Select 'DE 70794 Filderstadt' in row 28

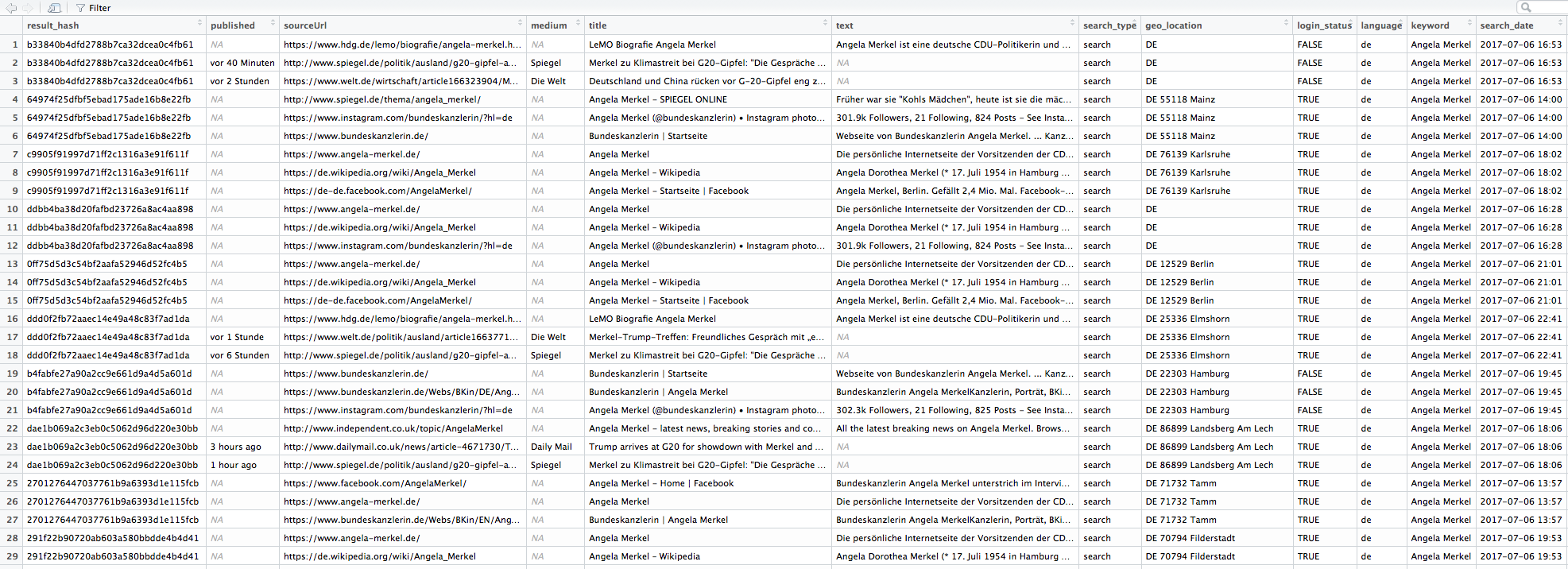1217,538
